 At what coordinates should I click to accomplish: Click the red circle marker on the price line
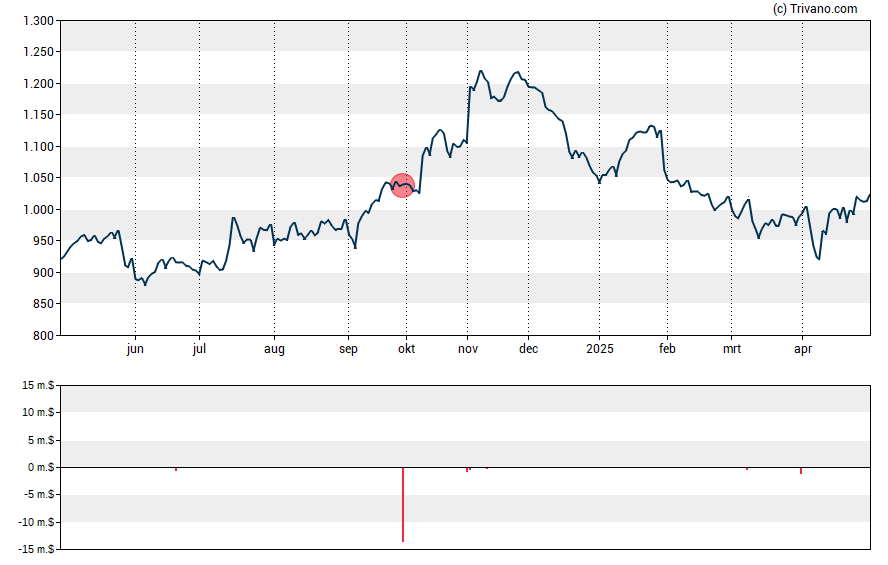pyautogui.click(x=403, y=186)
